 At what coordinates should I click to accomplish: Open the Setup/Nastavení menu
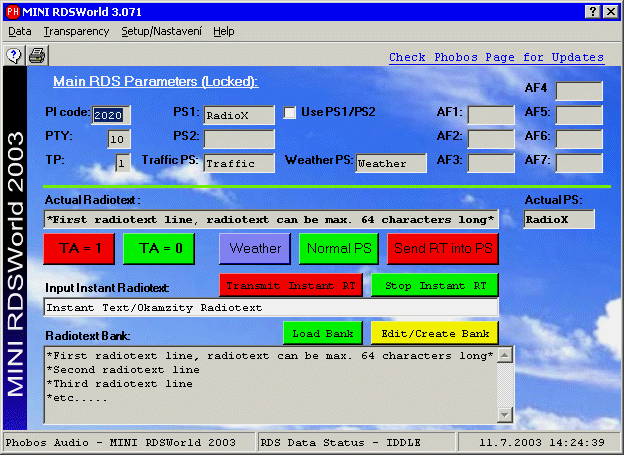[x=161, y=31]
